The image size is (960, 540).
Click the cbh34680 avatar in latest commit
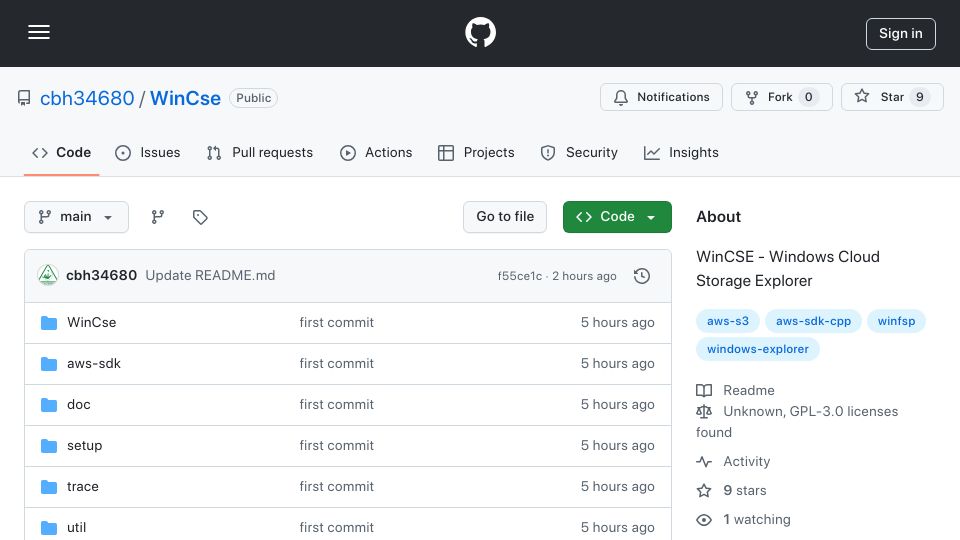[48, 276]
